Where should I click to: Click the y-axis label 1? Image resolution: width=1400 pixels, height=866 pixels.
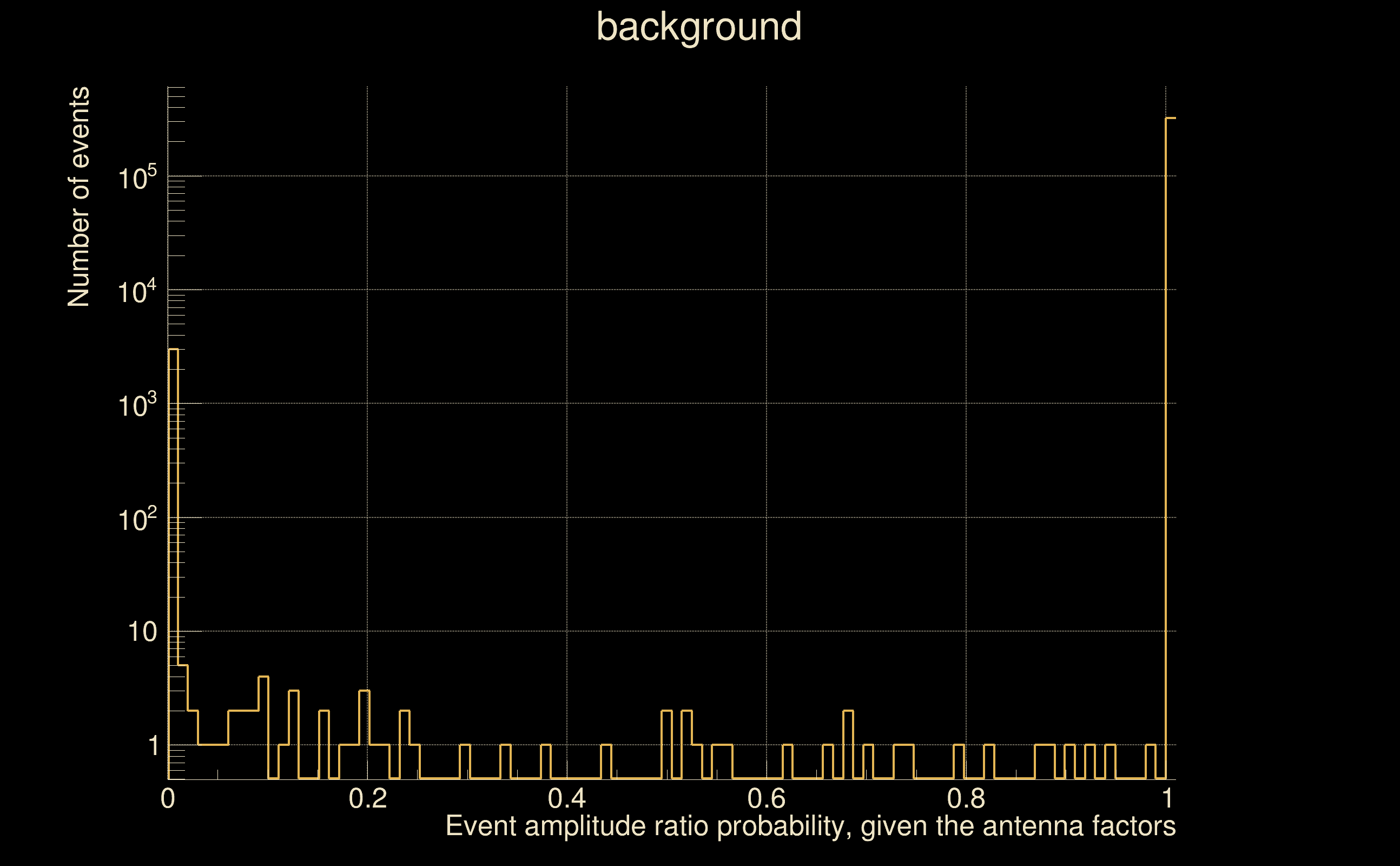pos(153,746)
